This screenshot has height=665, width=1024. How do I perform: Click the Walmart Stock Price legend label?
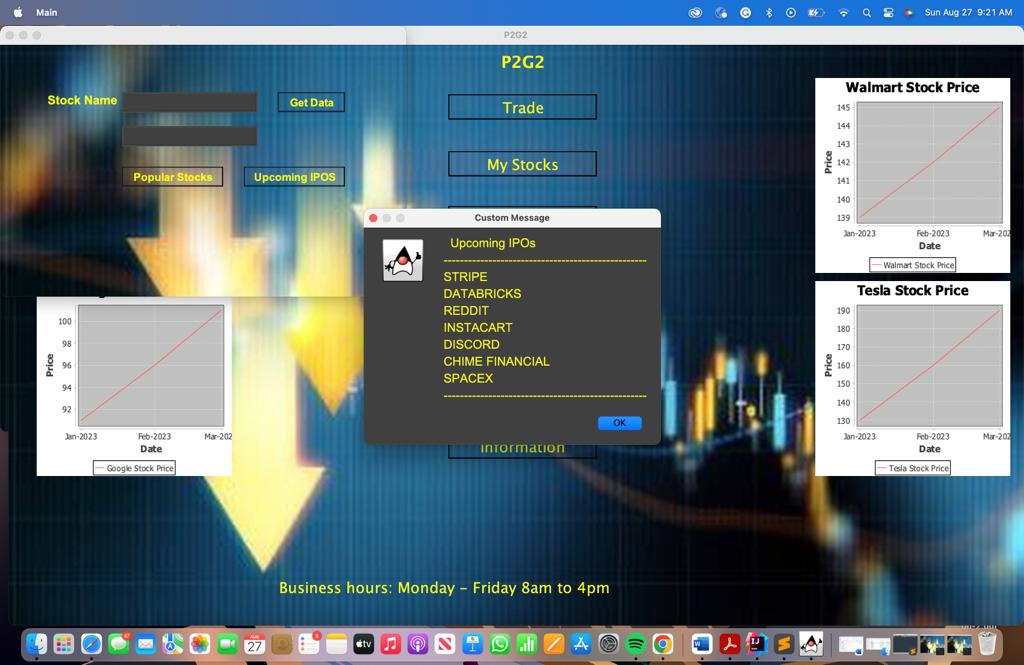pos(912,265)
